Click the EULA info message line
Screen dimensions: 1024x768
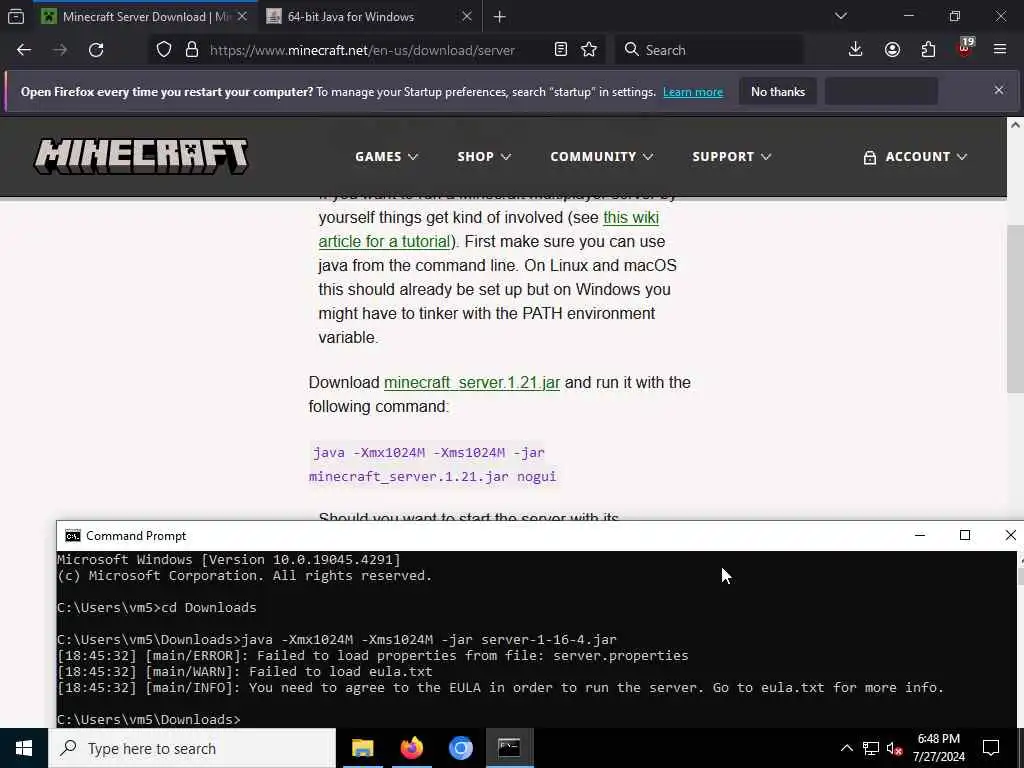[x=501, y=688]
